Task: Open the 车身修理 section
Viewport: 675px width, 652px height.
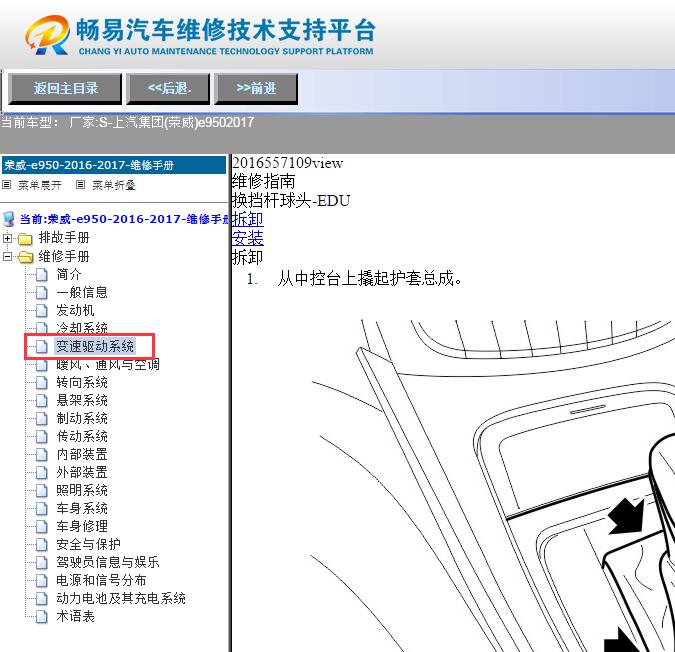Action: (x=82, y=526)
